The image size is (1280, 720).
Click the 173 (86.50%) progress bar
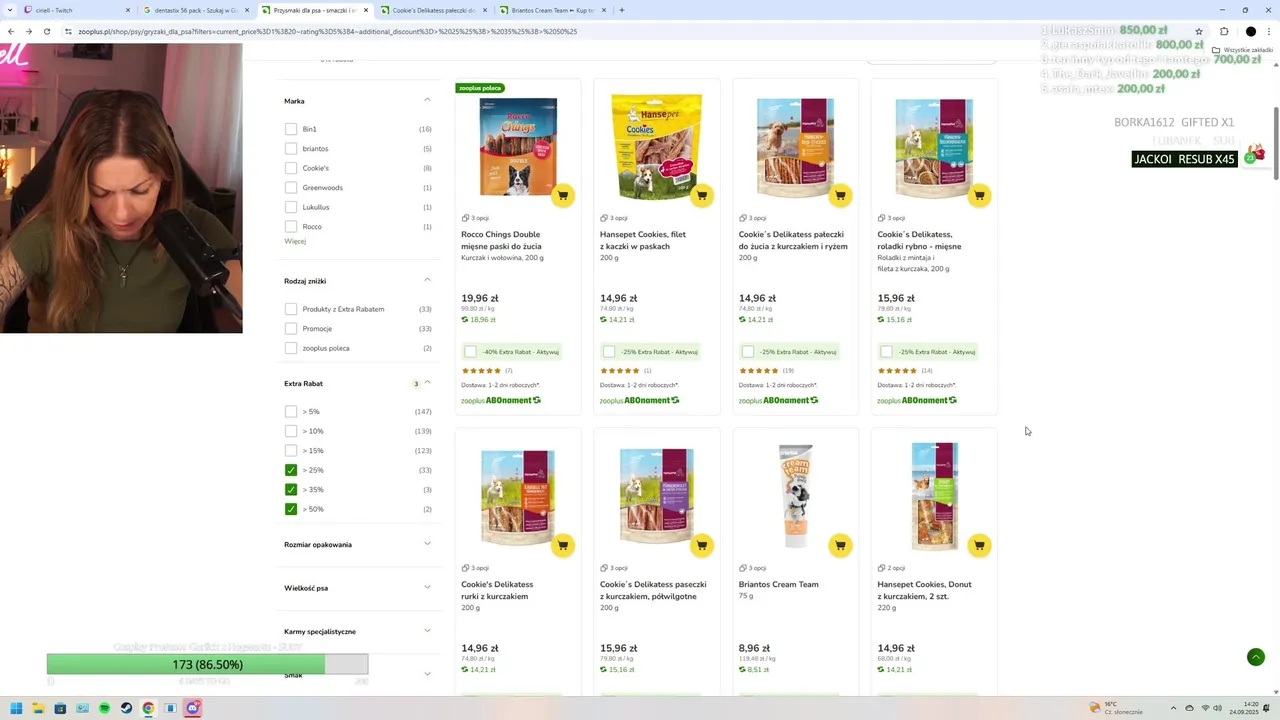(x=207, y=665)
